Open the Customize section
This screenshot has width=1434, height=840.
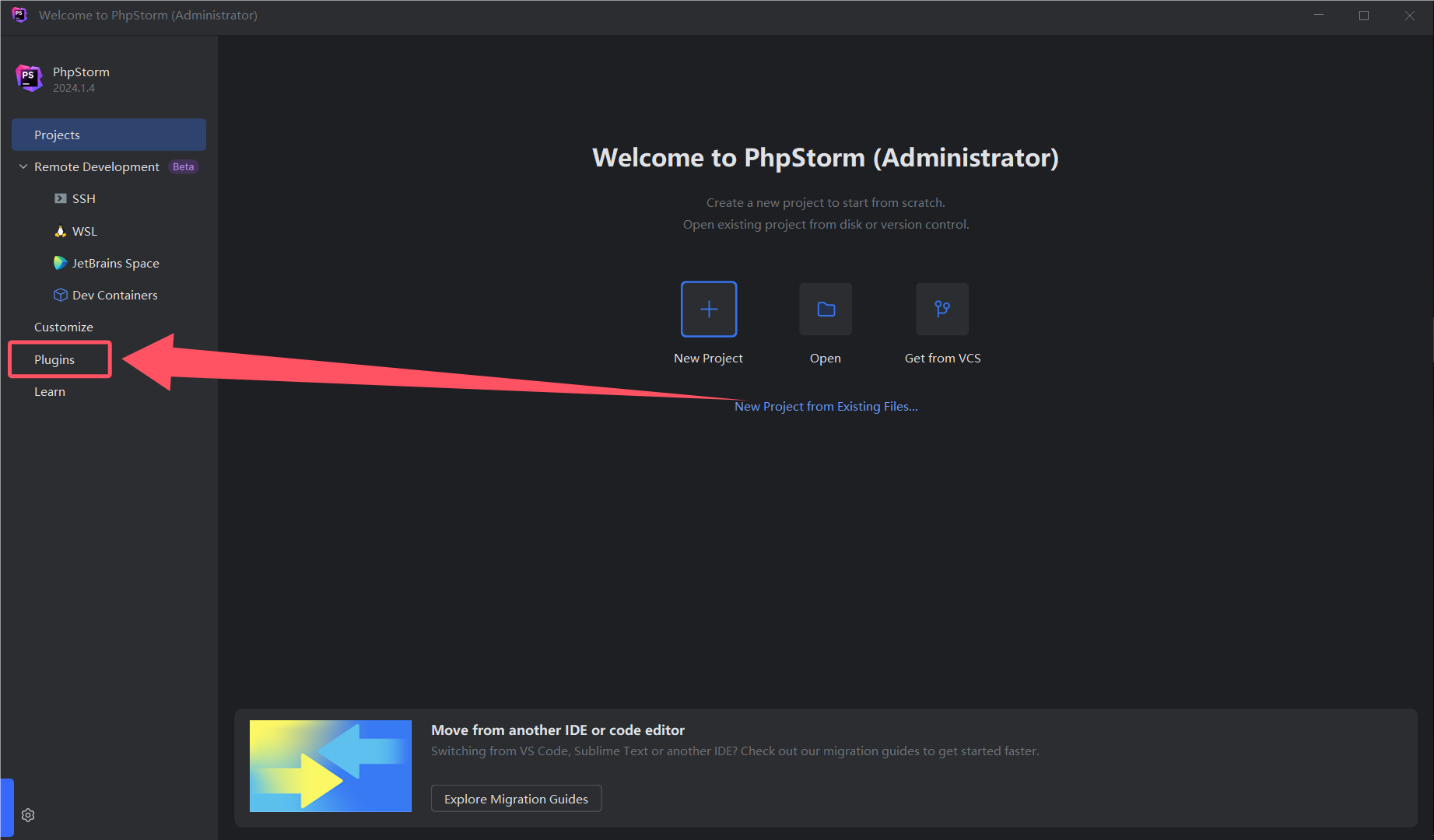[x=64, y=327]
